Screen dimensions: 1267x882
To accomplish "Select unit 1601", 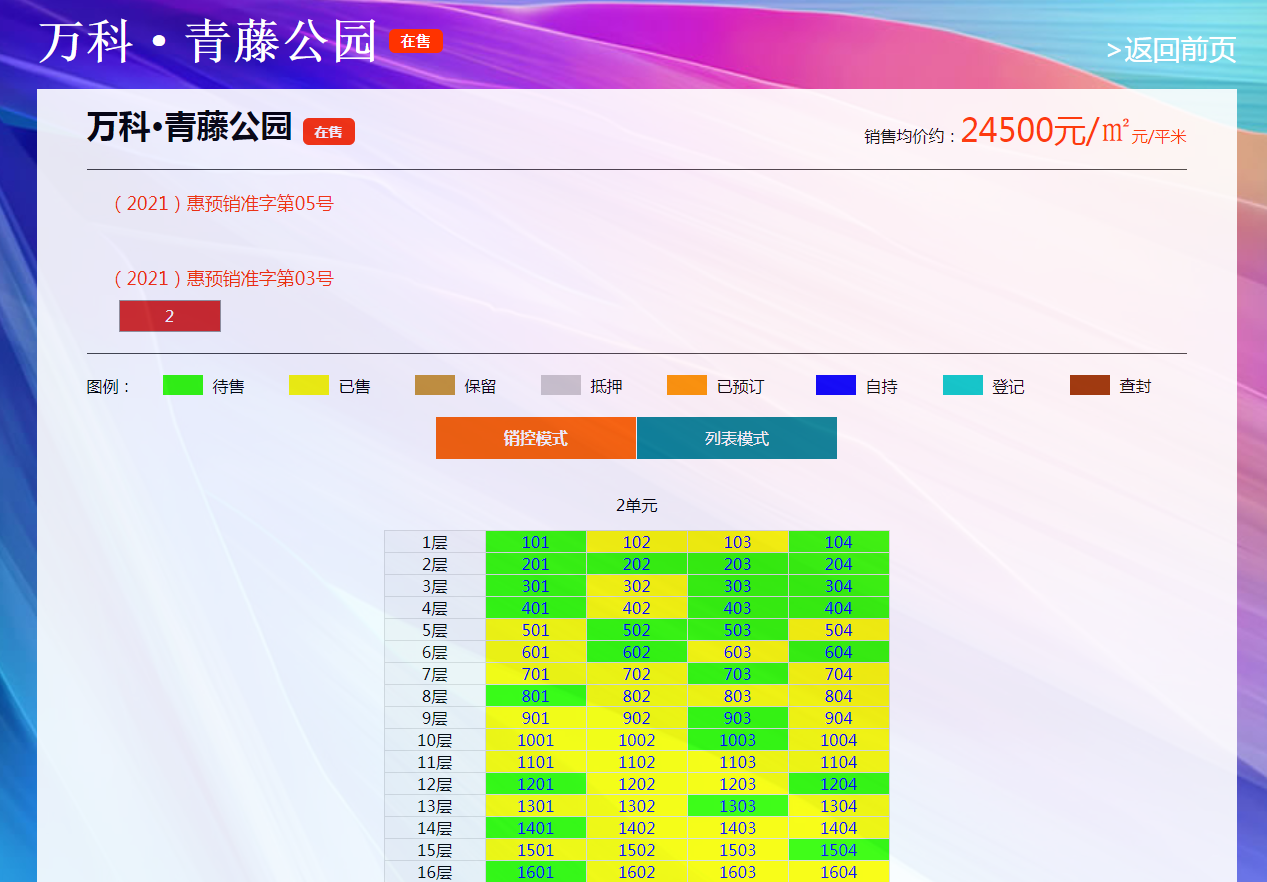I will tap(536, 872).
